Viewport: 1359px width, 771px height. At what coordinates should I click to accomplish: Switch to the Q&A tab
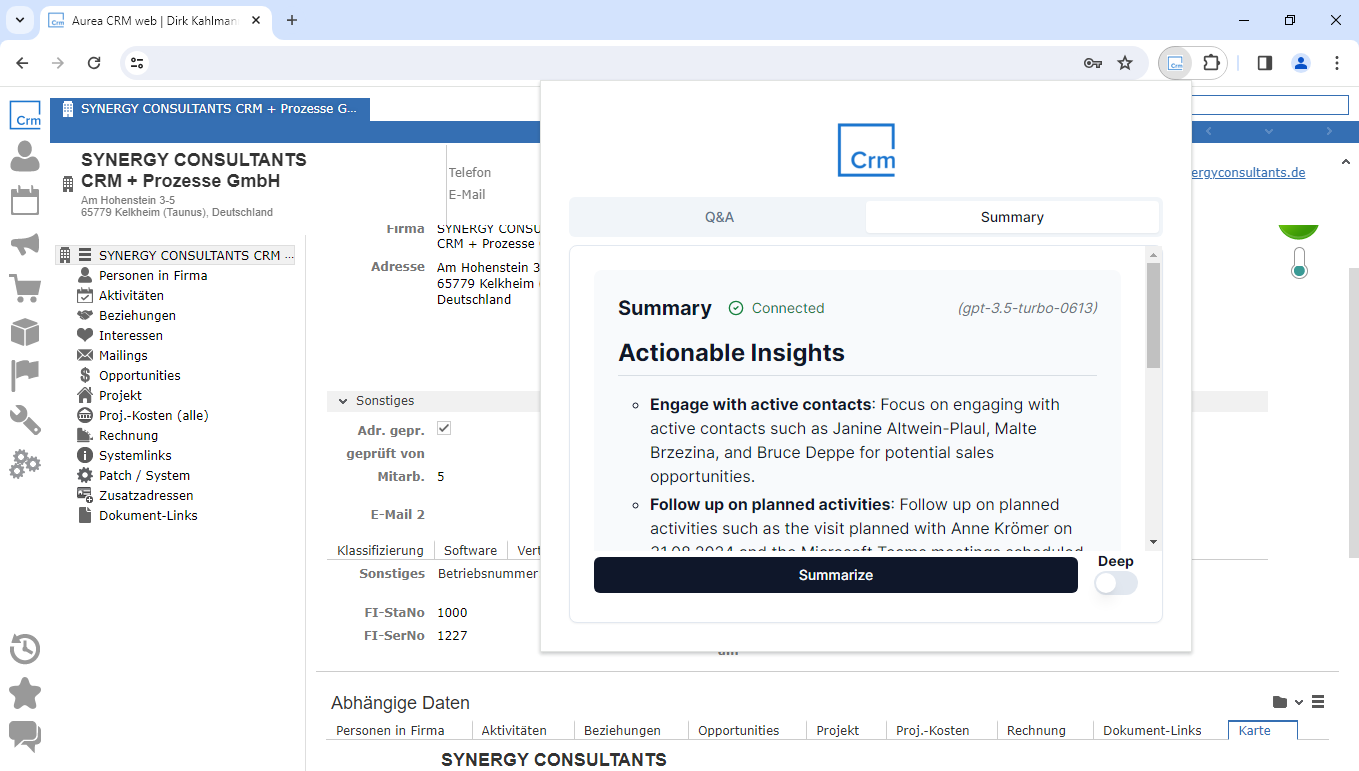click(719, 217)
